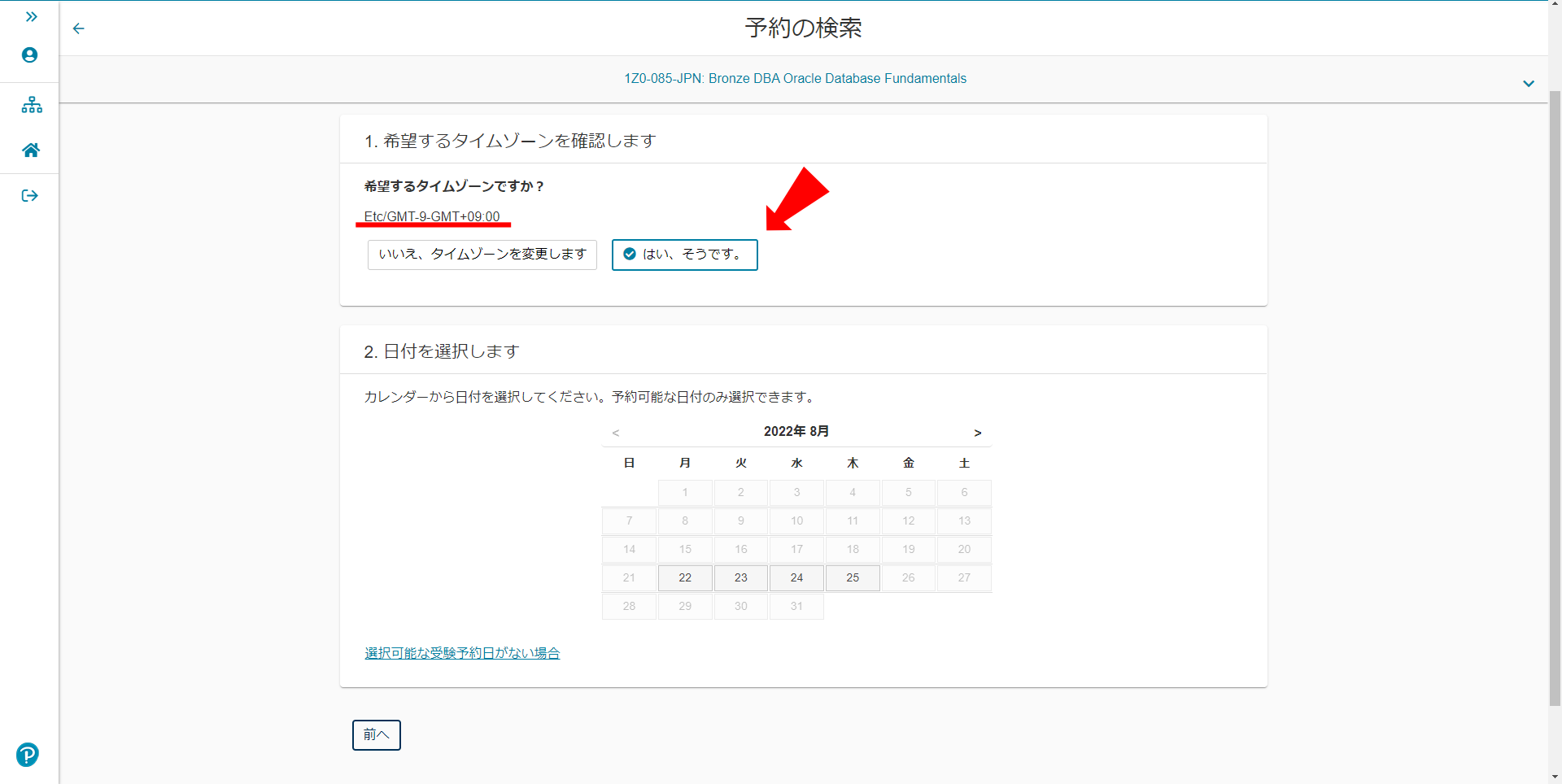This screenshot has width=1562, height=784.
Task: Go to previous month in calendar
Action: pyautogui.click(x=616, y=433)
